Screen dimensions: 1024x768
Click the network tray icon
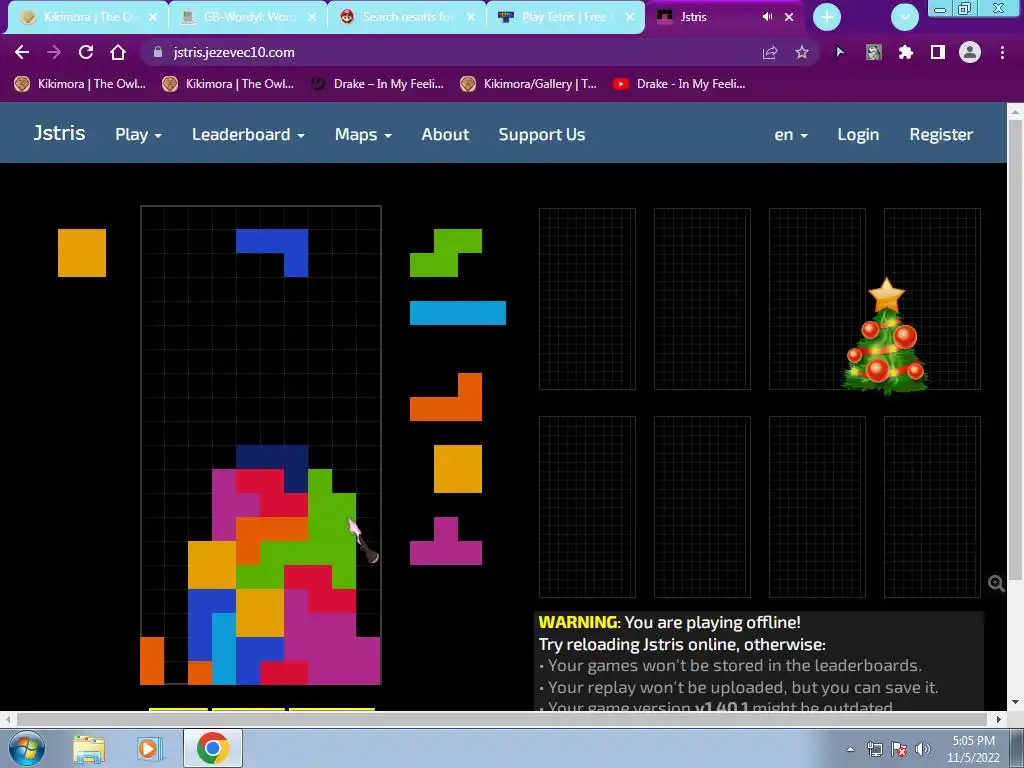click(874, 749)
